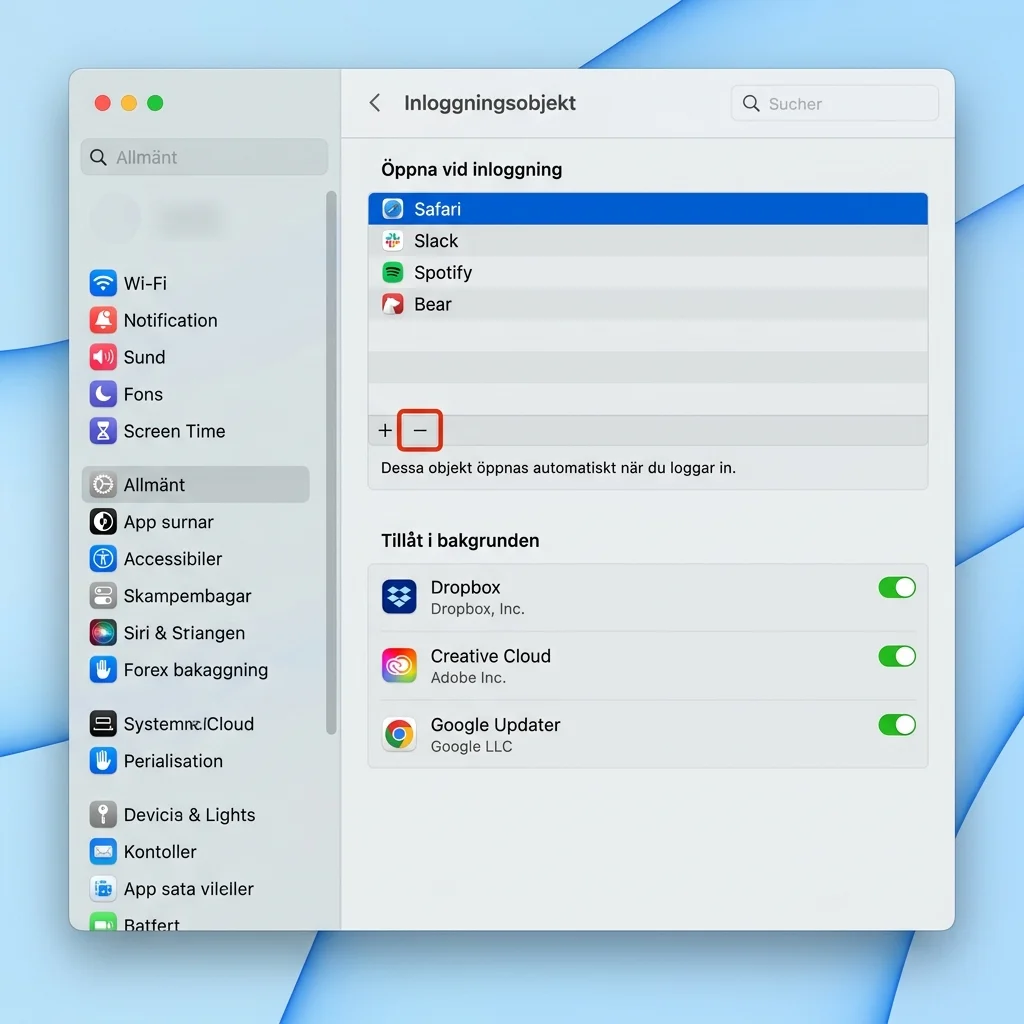Open Sund sidebar label

tap(144, 357)
